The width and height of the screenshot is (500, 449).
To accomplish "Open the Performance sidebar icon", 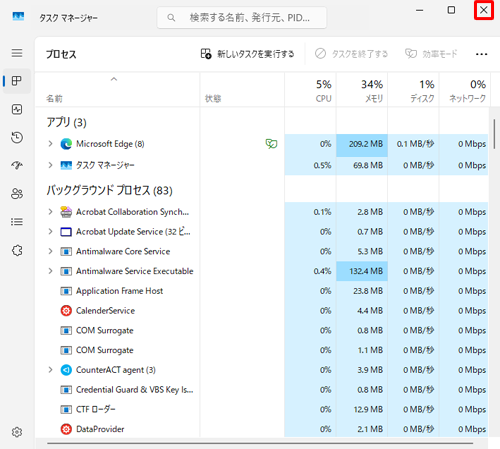I will pyautogui.click(x=17, y=109).
